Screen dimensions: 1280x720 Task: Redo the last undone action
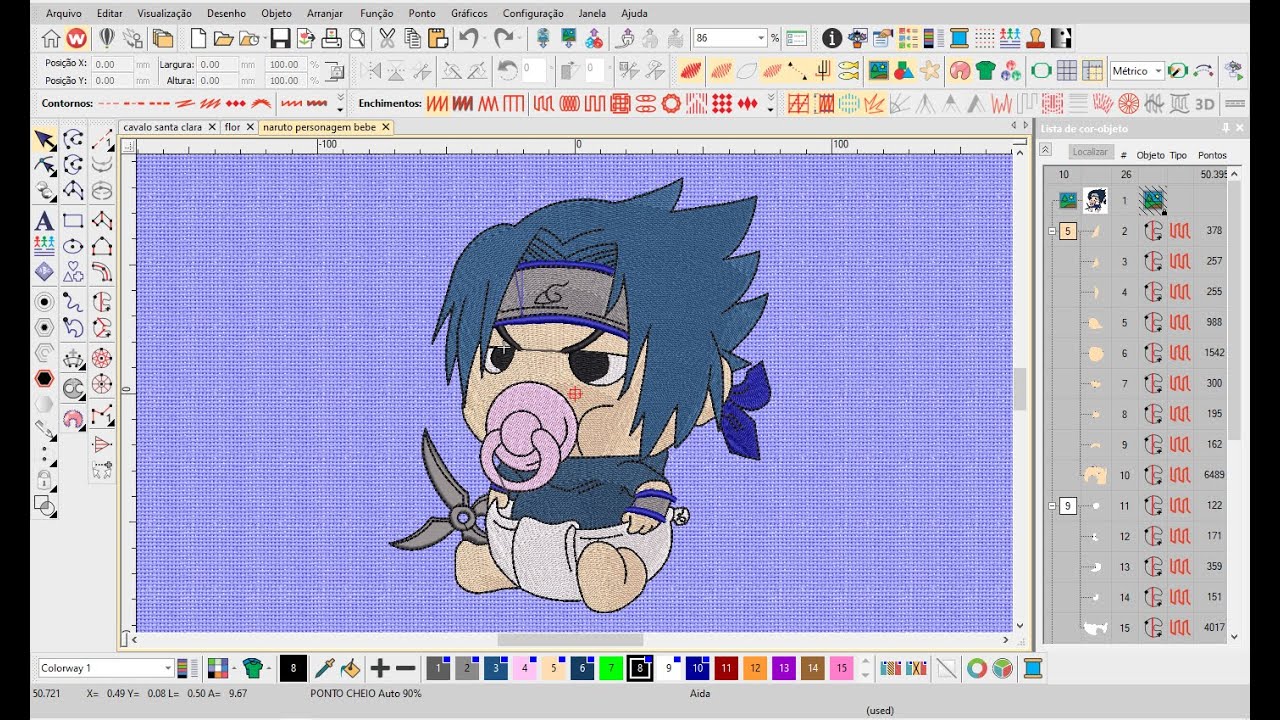point(504,39)
